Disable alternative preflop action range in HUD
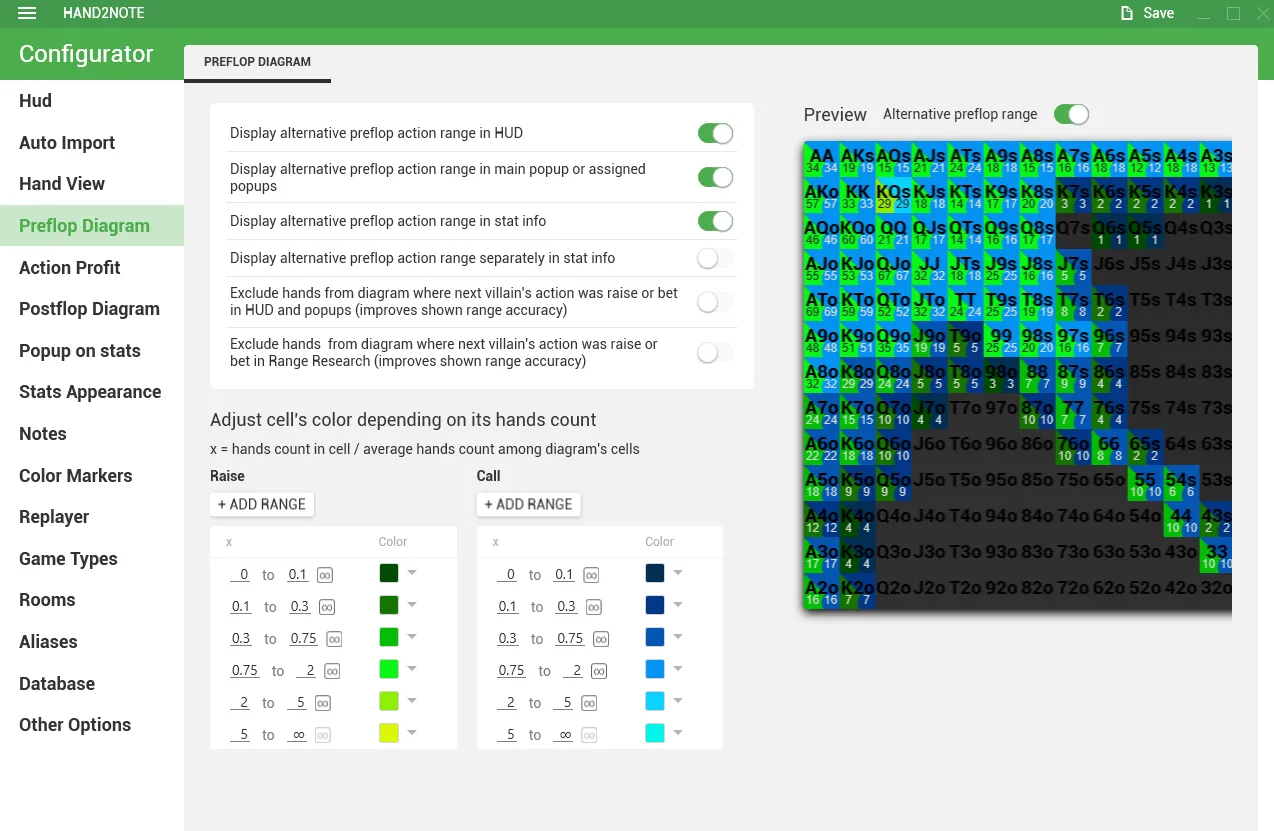This screenshot has width=1274, height=831. pos(715,134)
